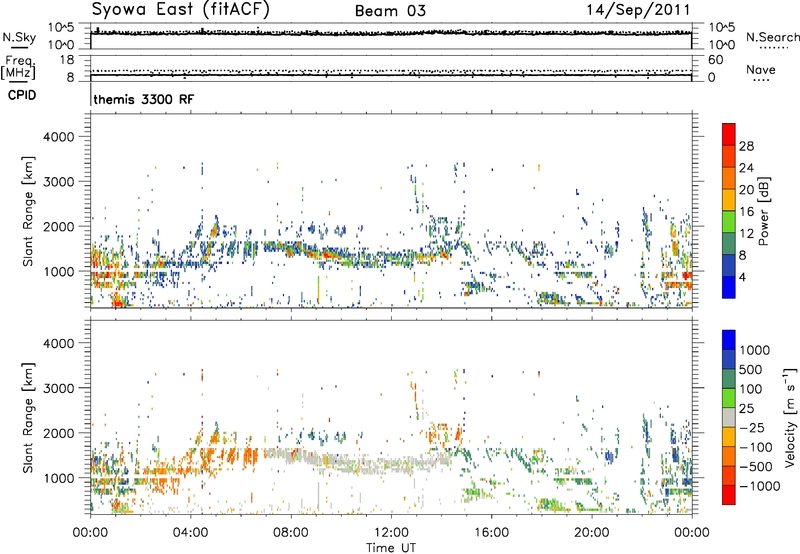Click the "Time UT" axis title

click(391, 548)
